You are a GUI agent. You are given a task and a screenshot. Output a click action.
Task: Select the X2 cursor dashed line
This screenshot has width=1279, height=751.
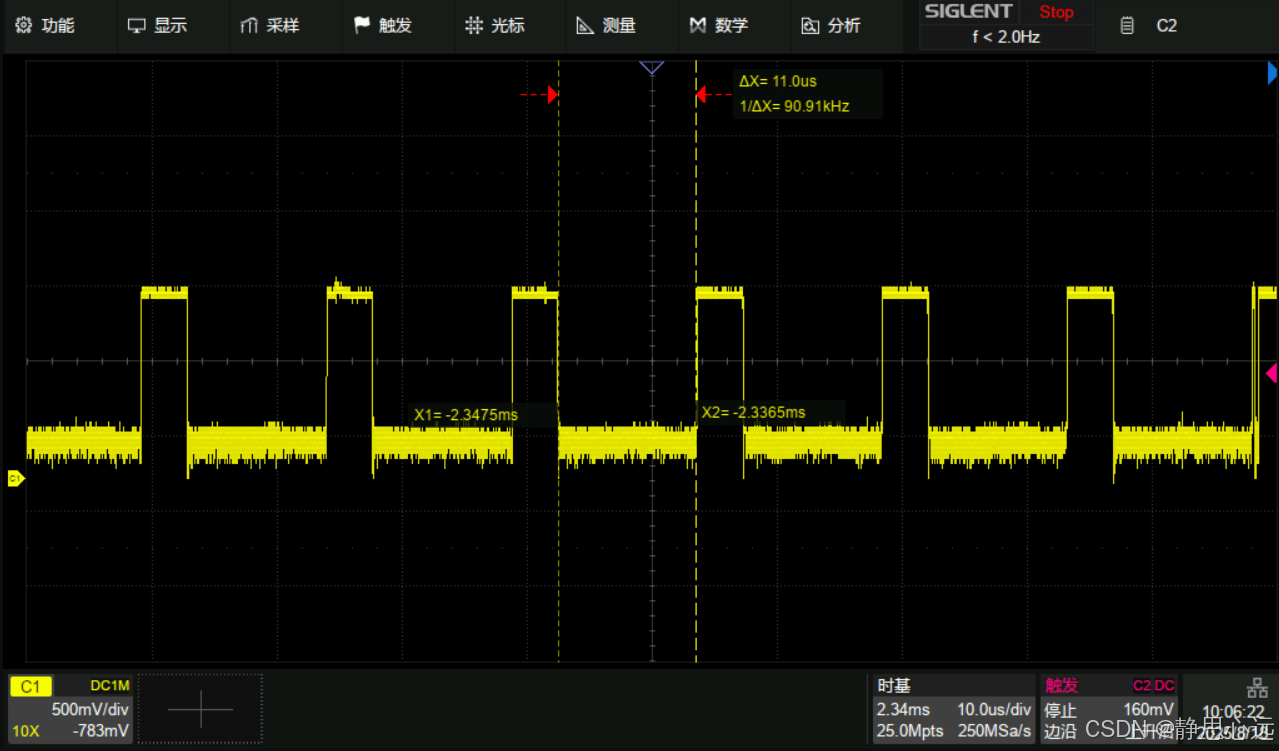696,361
